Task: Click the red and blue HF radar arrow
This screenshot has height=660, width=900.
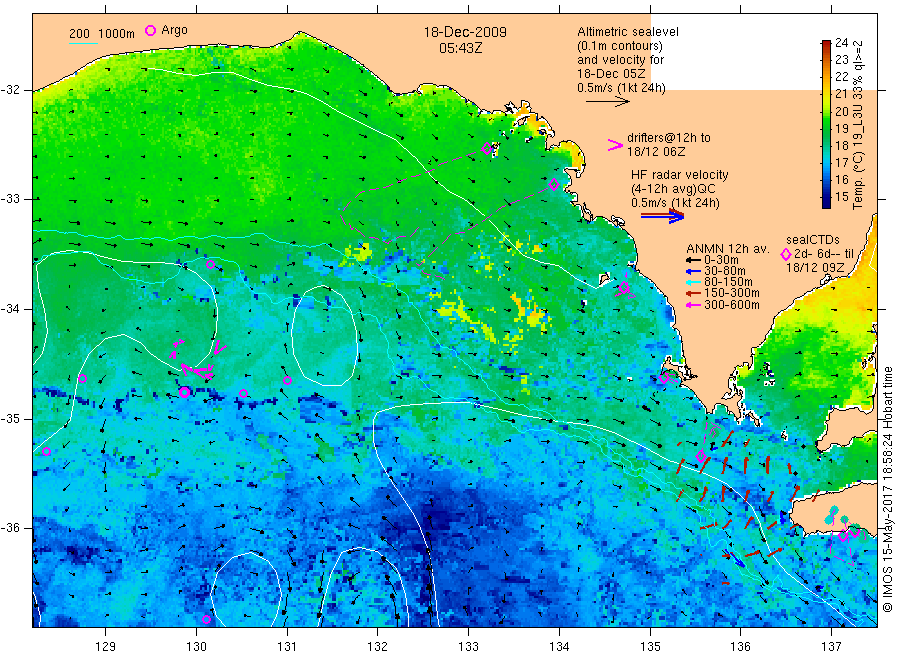Action: pos(662,216)
